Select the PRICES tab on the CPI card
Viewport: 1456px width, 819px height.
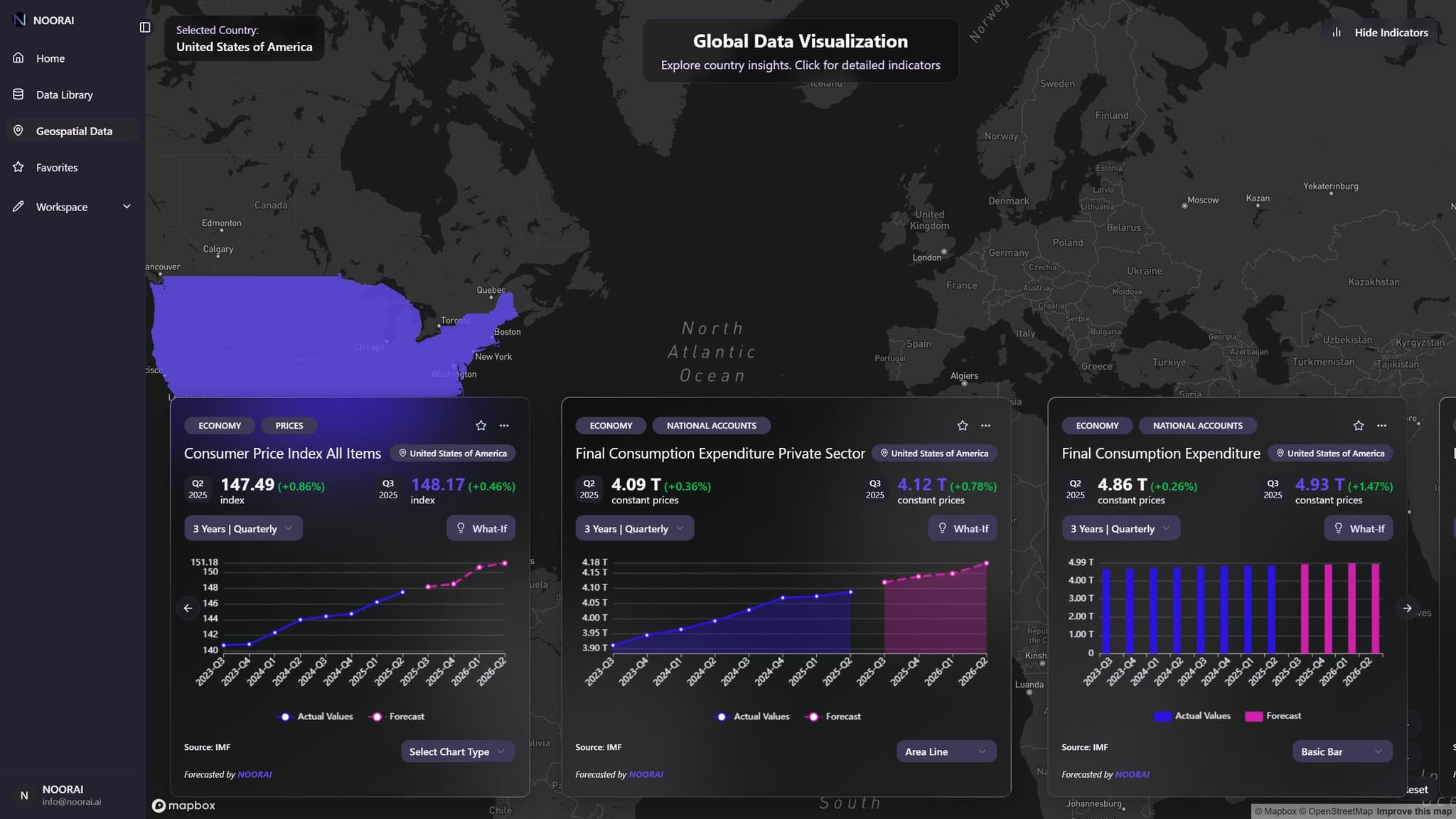[289, 425]
